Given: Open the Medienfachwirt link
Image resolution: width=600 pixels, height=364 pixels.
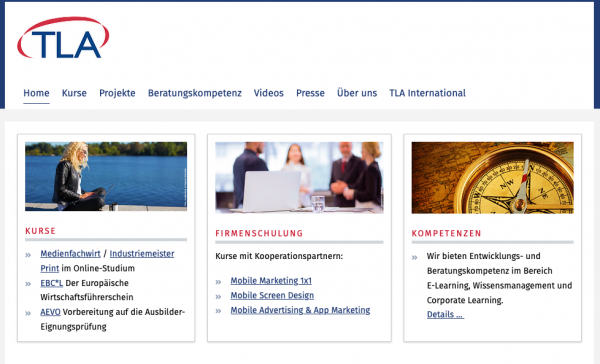Looking at the screenshot, I should click(x=70, y=254).
